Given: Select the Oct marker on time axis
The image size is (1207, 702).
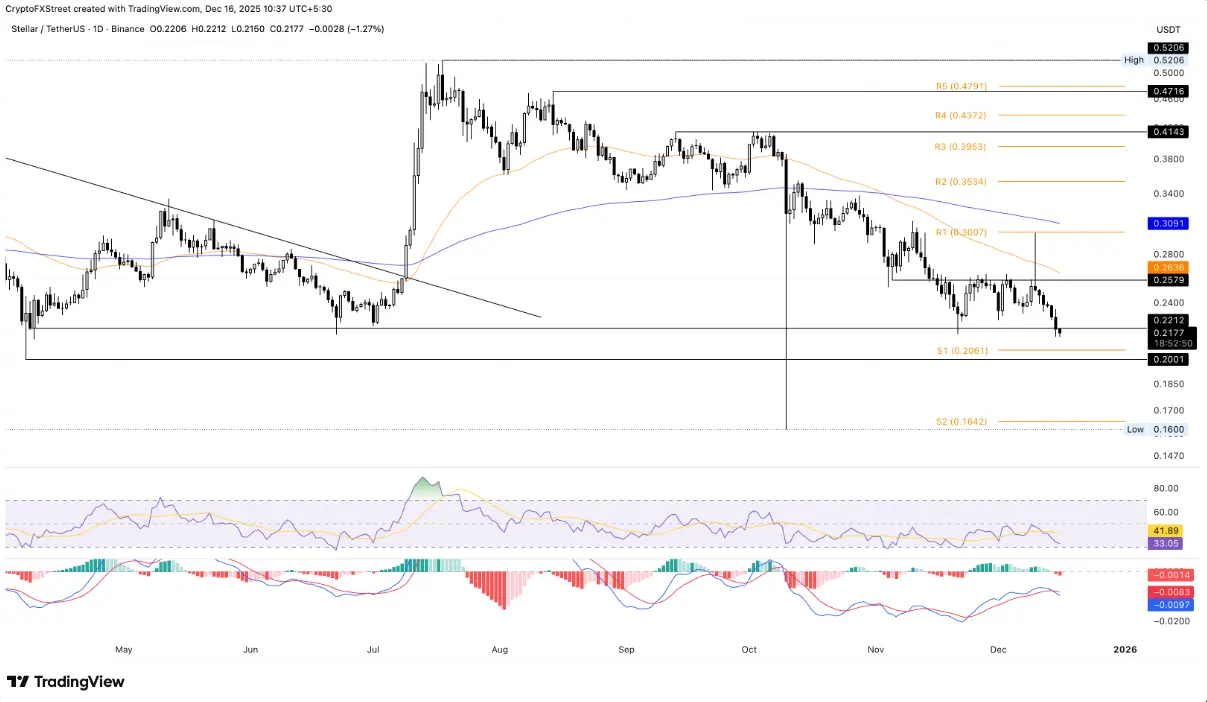Looking at the screenshot, I should [749, 649].
